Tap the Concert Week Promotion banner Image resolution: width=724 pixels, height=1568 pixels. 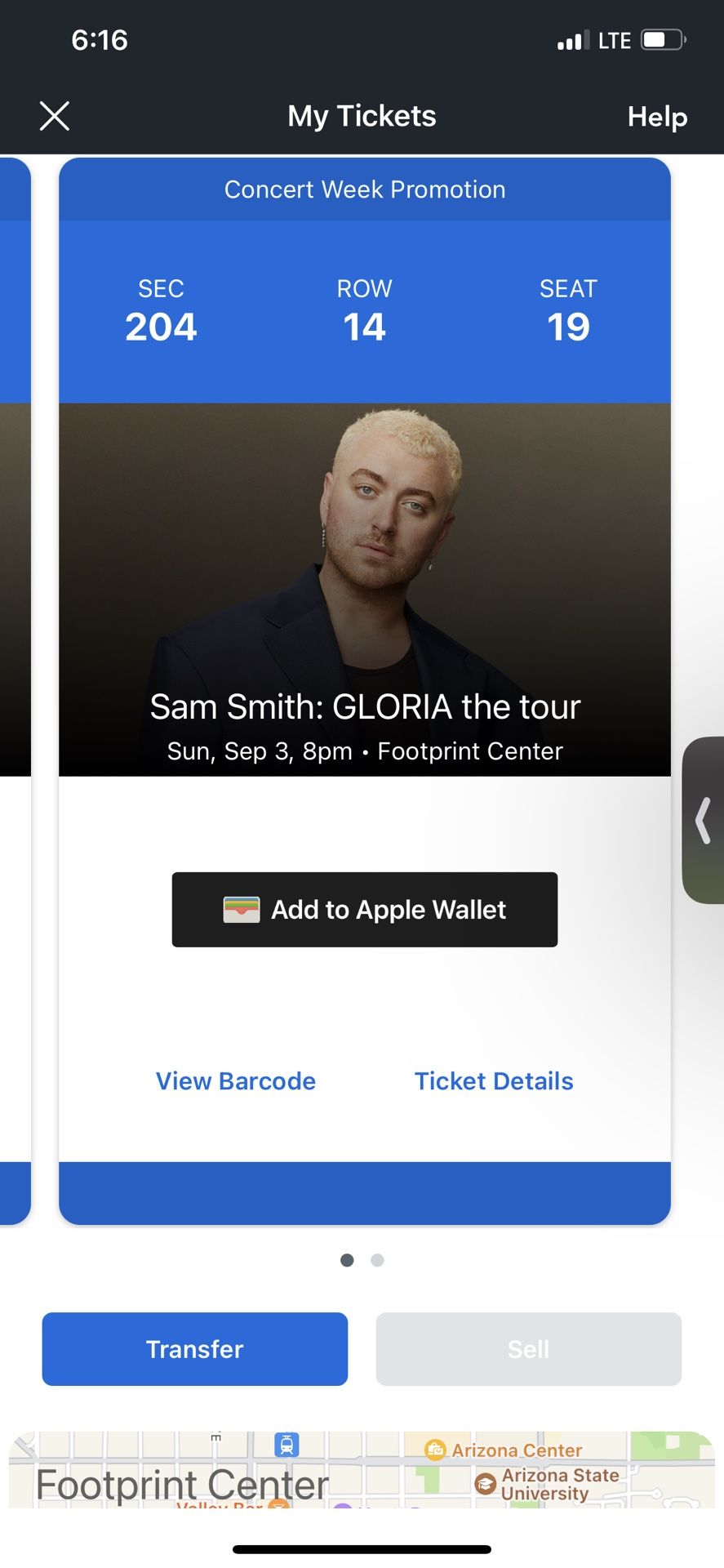point(365,189)
